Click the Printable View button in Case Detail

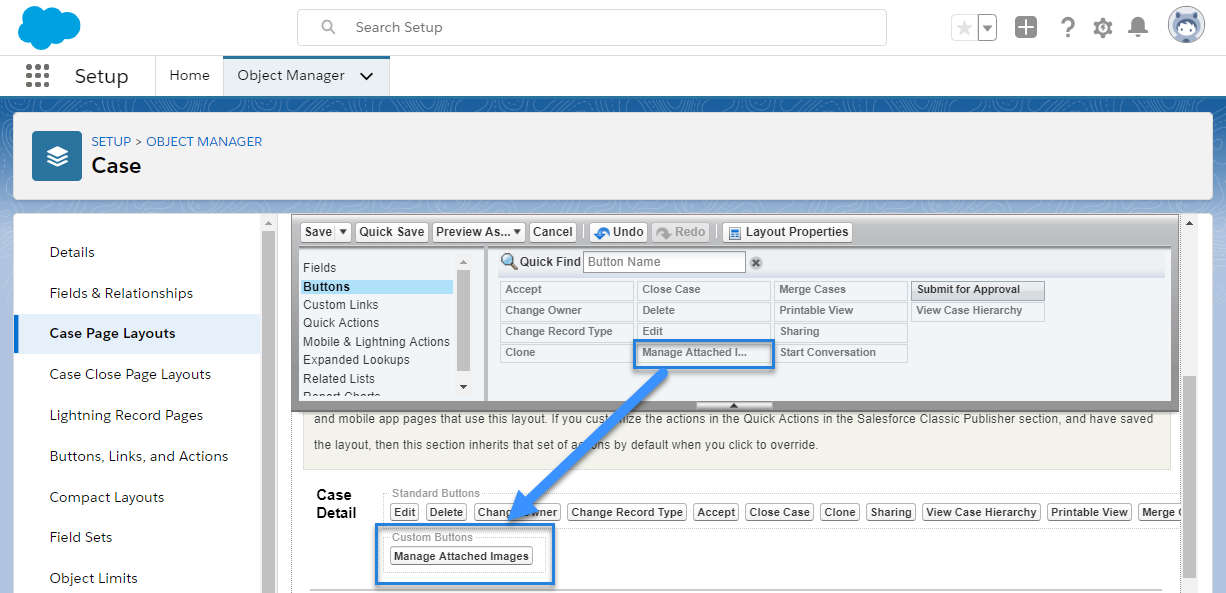[x=1088, y=512]
